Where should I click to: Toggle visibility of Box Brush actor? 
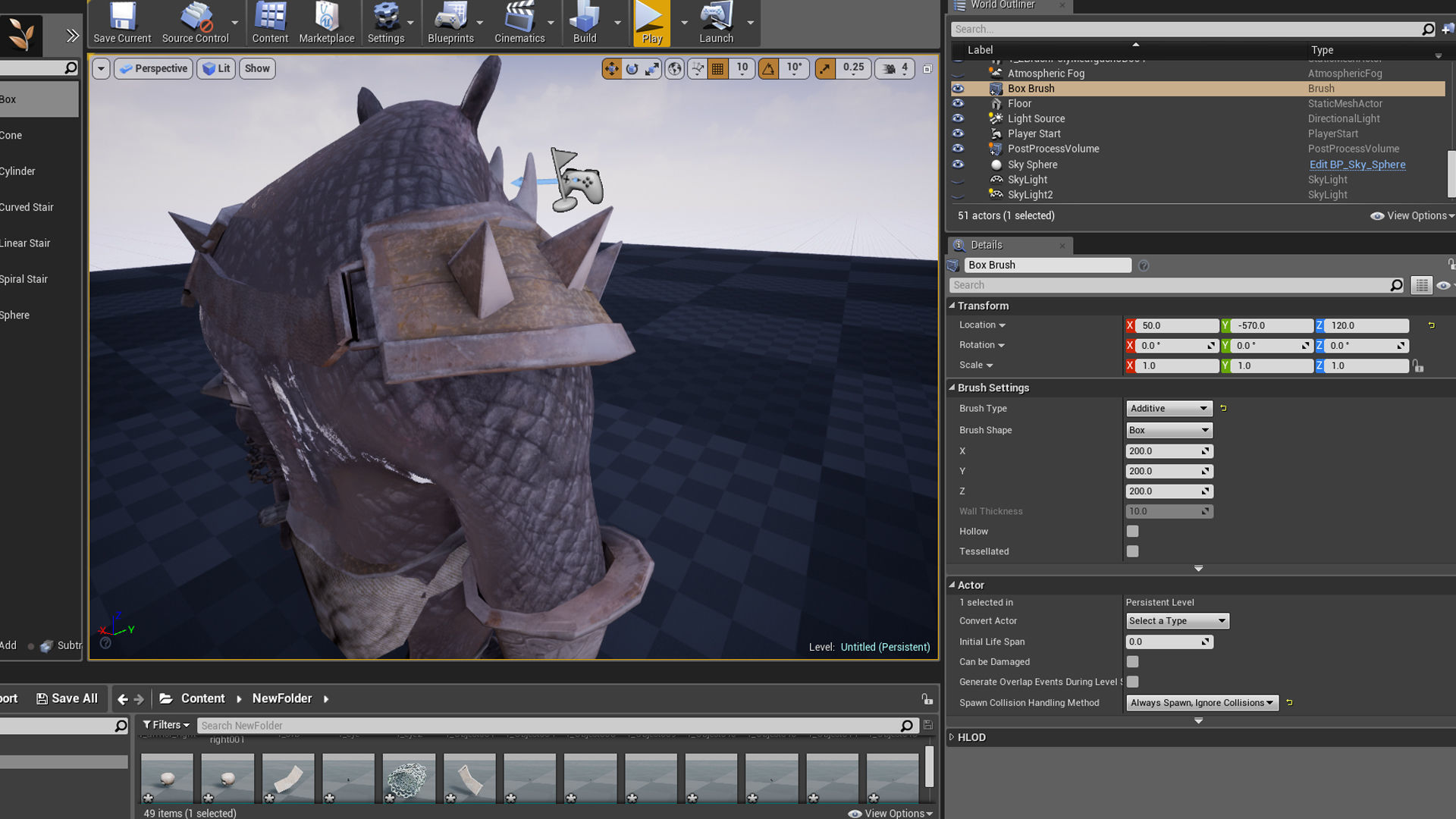(958, 89)
